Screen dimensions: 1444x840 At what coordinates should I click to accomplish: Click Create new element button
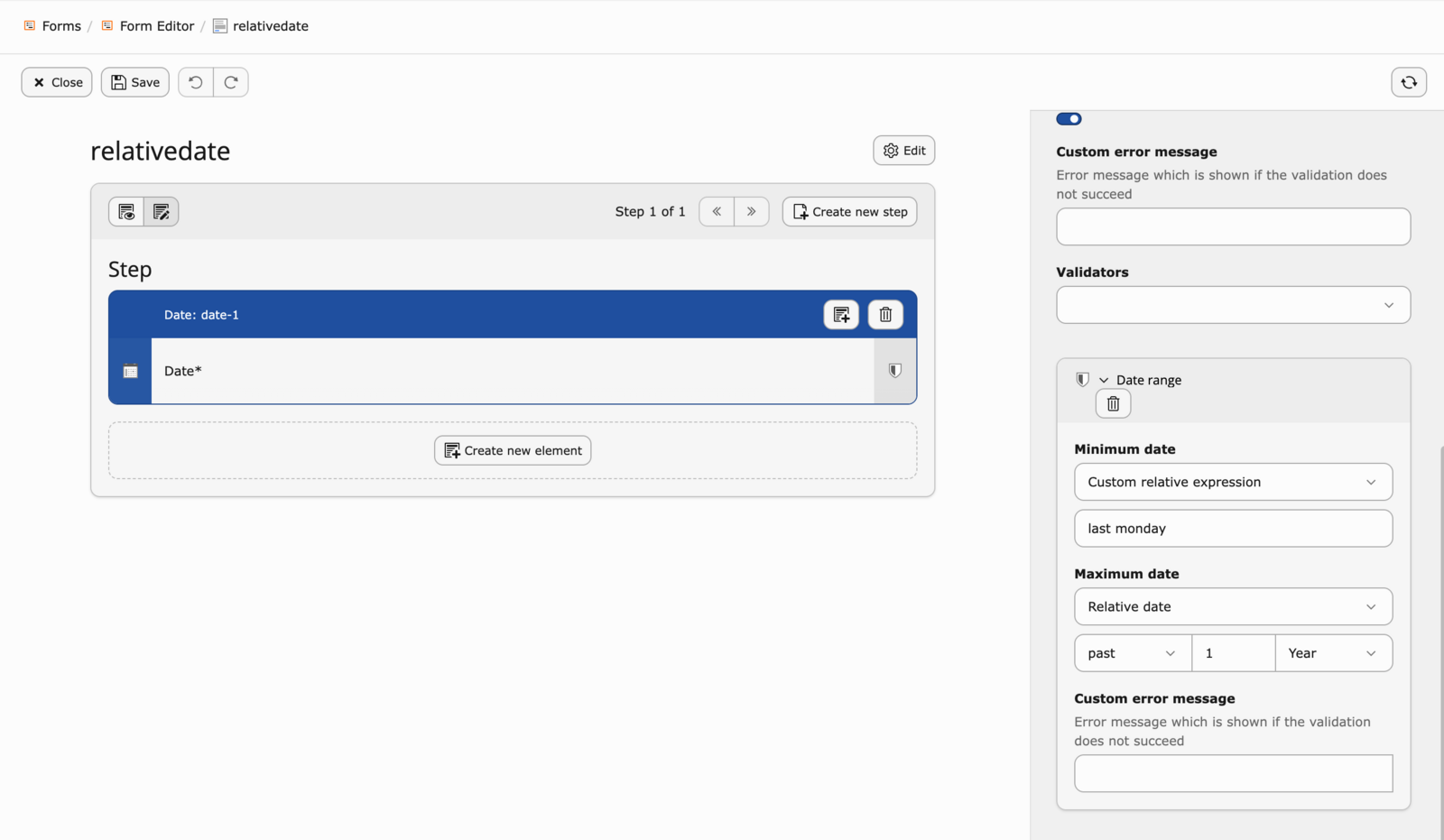[x=513, y=450]
